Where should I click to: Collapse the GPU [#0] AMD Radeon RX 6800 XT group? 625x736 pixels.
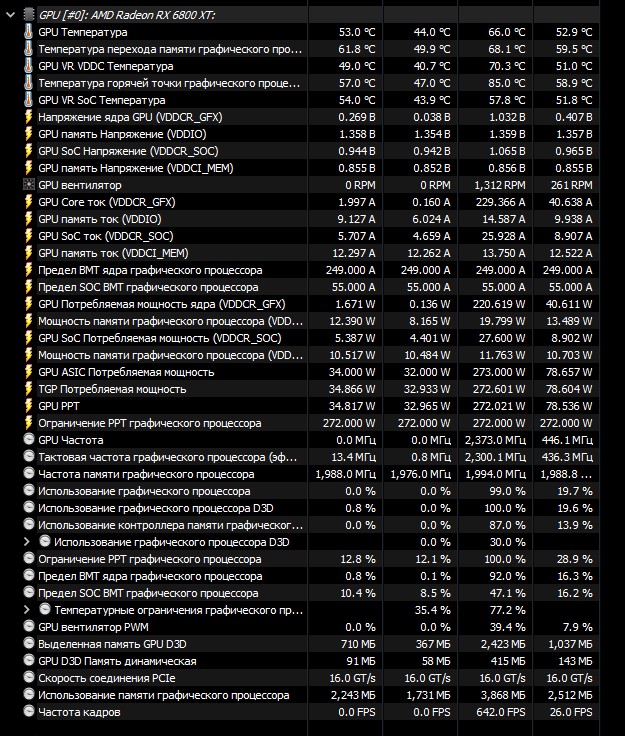10,15
